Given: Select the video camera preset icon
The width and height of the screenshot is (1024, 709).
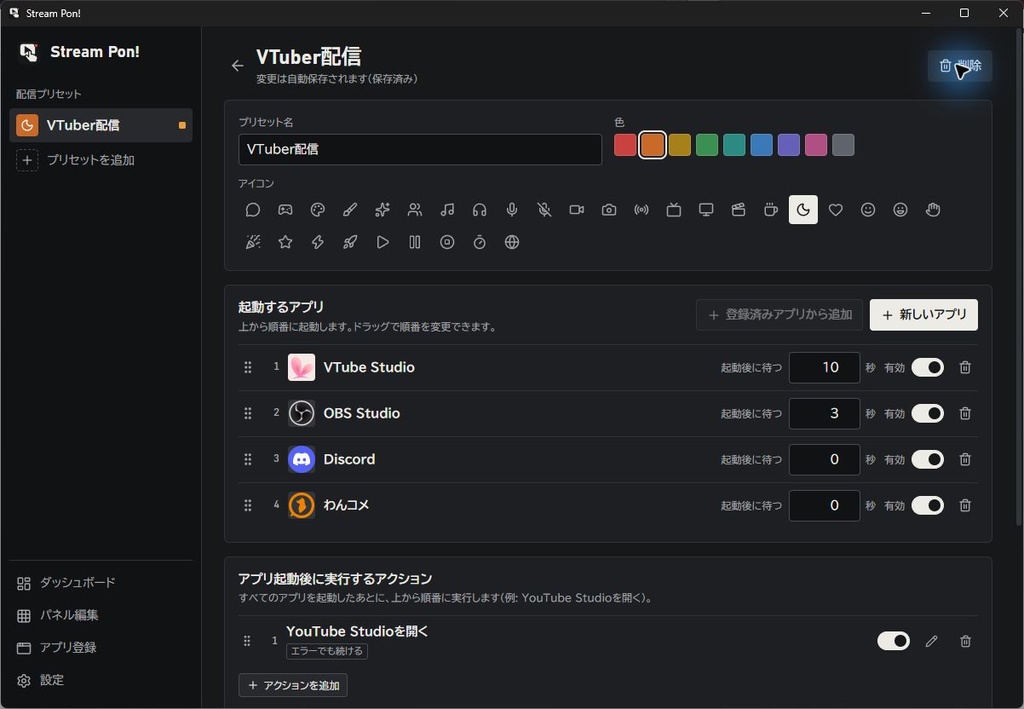Looking at the screenshot, I should 577,210.
